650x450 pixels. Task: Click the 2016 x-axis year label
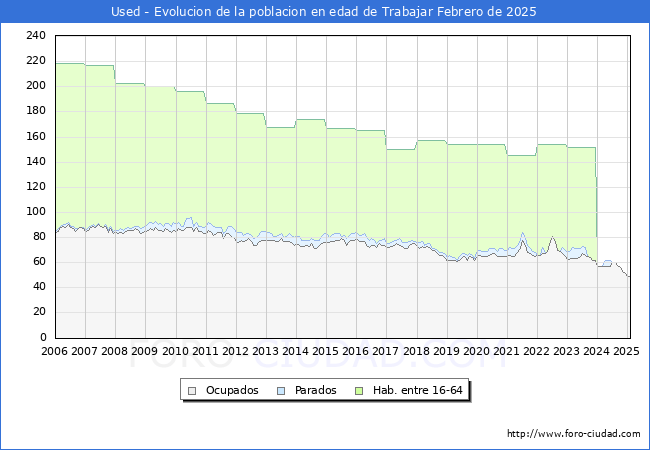click(x=355, y=351)
